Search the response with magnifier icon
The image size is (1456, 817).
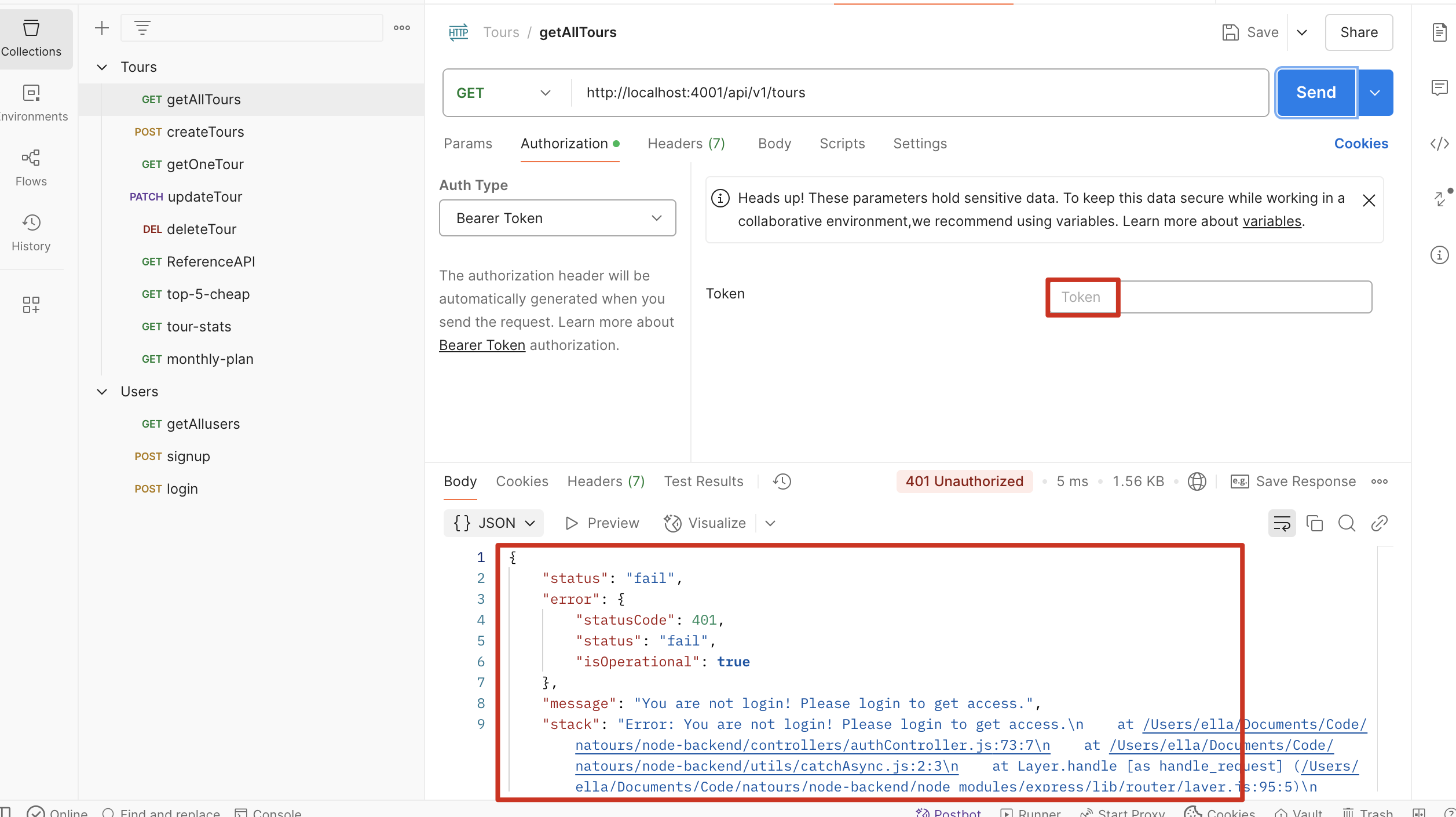pos(1347,523)
